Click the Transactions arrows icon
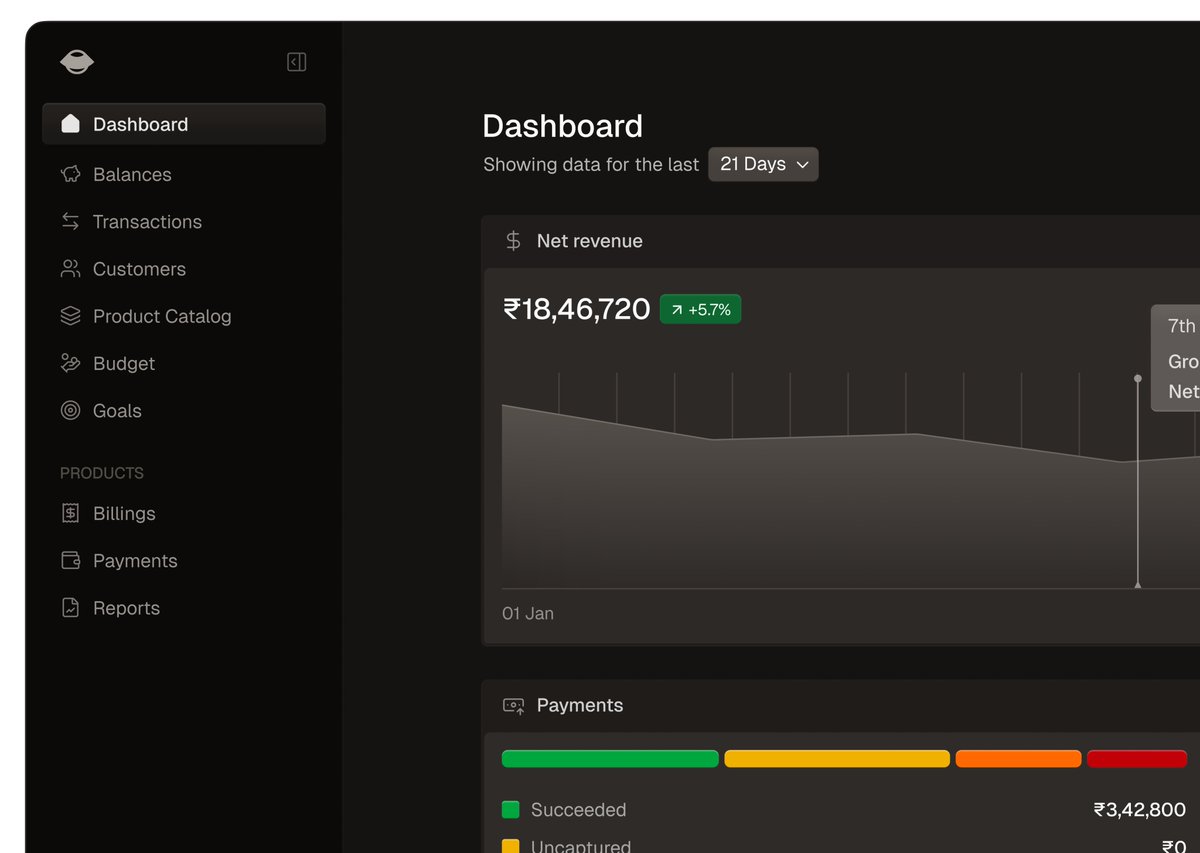Viewport: 1200px width, 853px height. pos(70,222)
